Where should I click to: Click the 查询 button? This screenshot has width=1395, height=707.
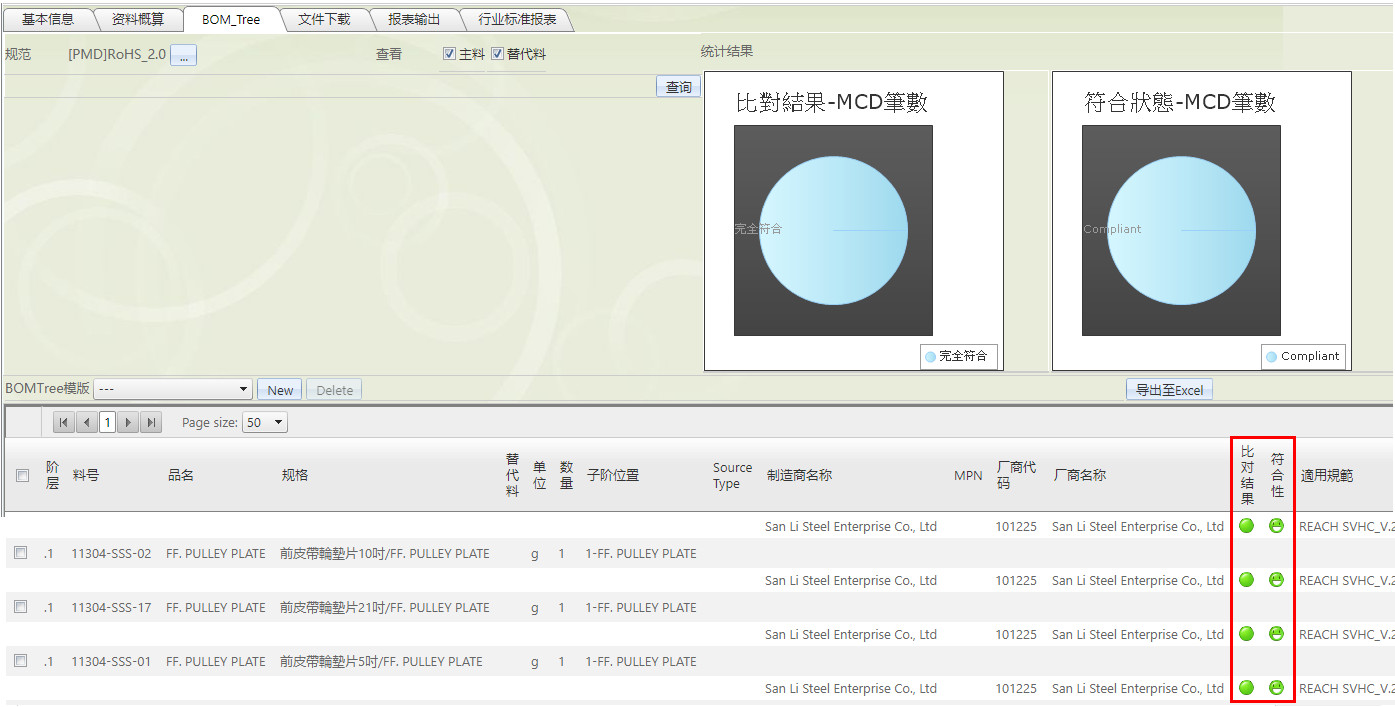pyautogui.click(x=679, y=87)
